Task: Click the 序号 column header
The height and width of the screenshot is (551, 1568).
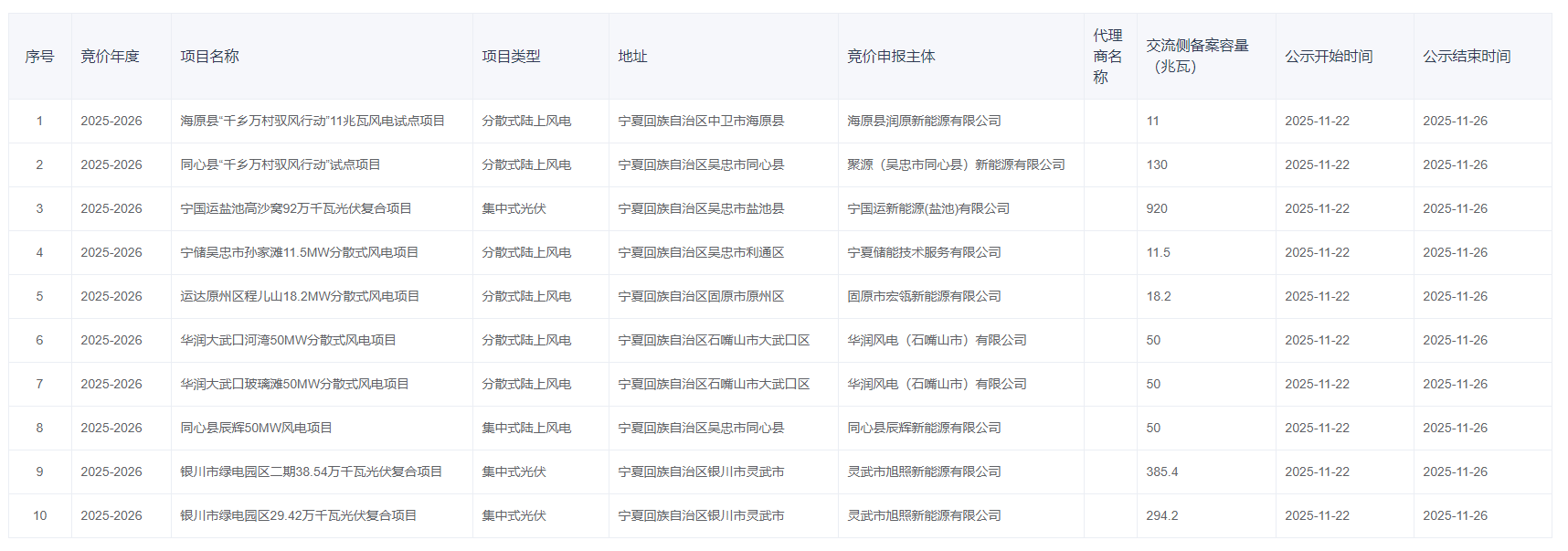Action: [39, 57]
